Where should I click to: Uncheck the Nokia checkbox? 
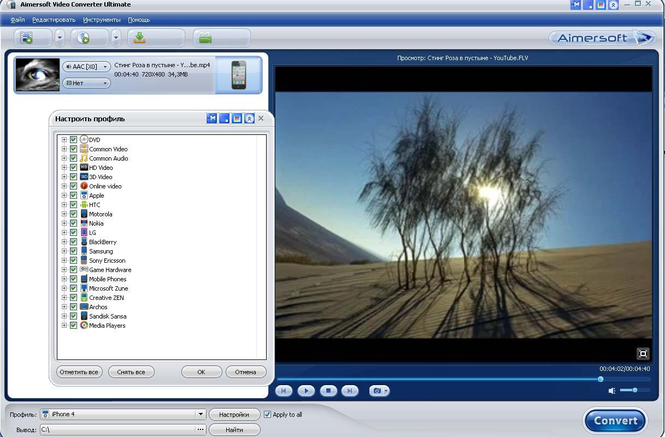(73, 223)
